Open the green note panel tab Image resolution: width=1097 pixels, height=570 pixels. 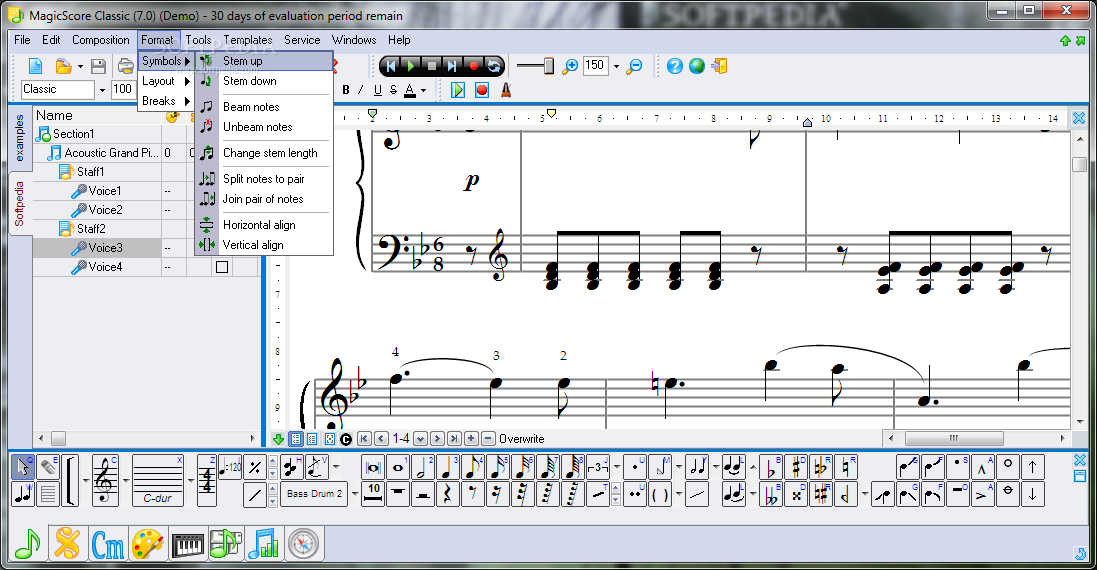click(x=28, y=543)
